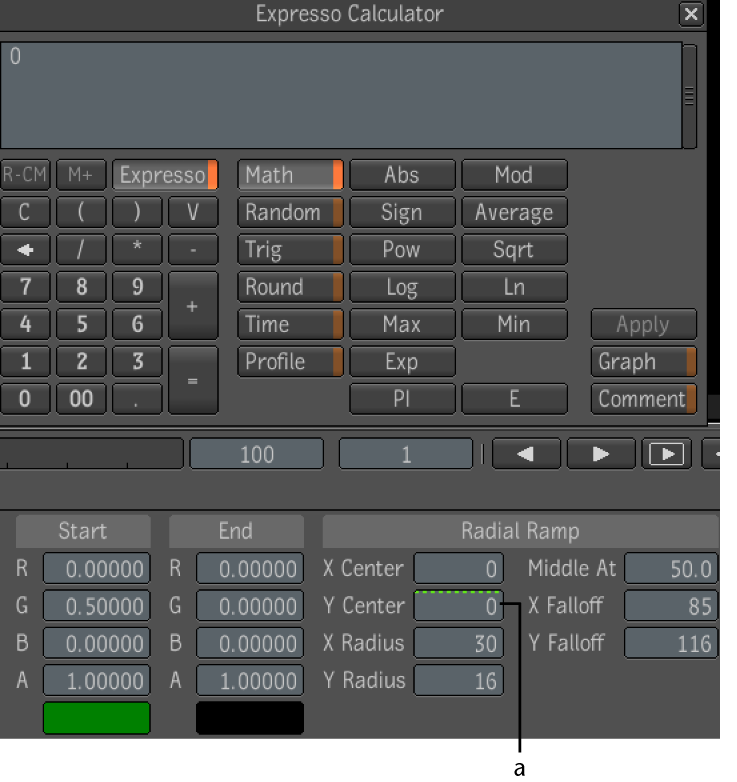
Task: Select the Trig function category
Action: pyautogui.click(x=290, y=249)
